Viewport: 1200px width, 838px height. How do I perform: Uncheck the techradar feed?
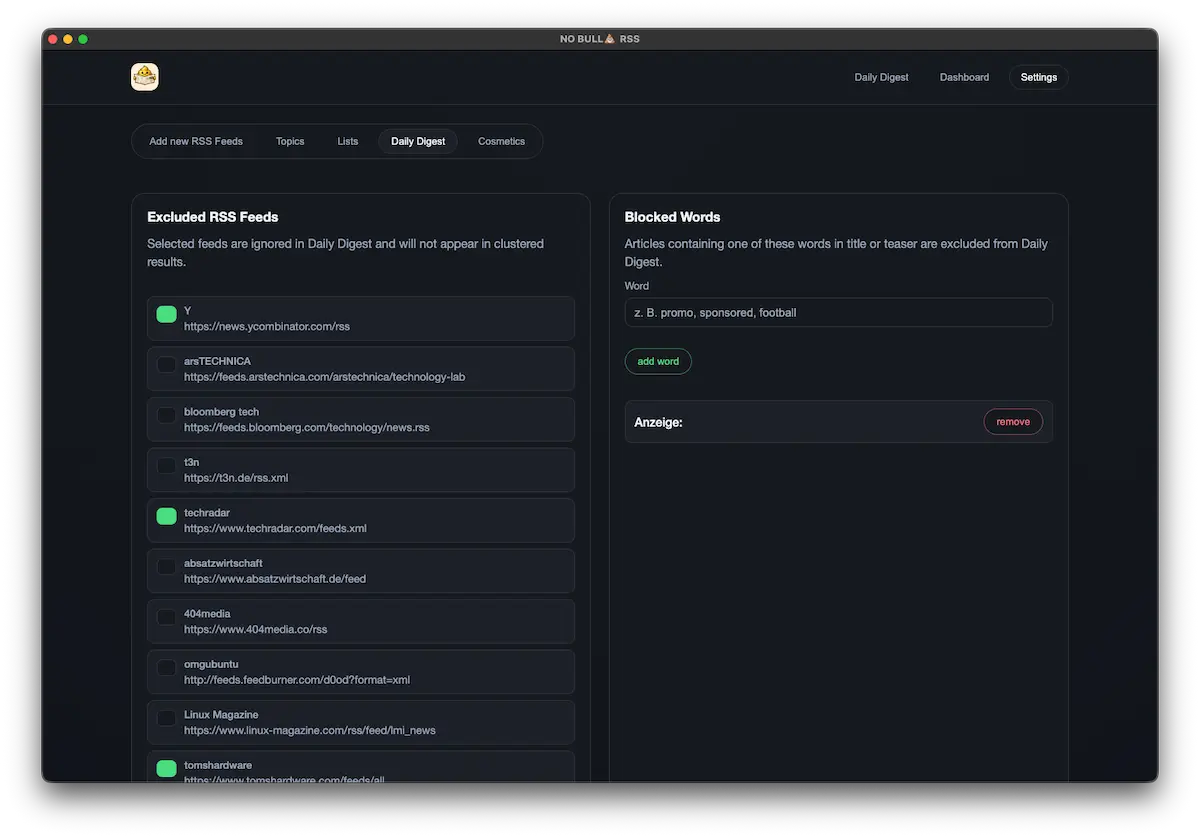point(166,516)
